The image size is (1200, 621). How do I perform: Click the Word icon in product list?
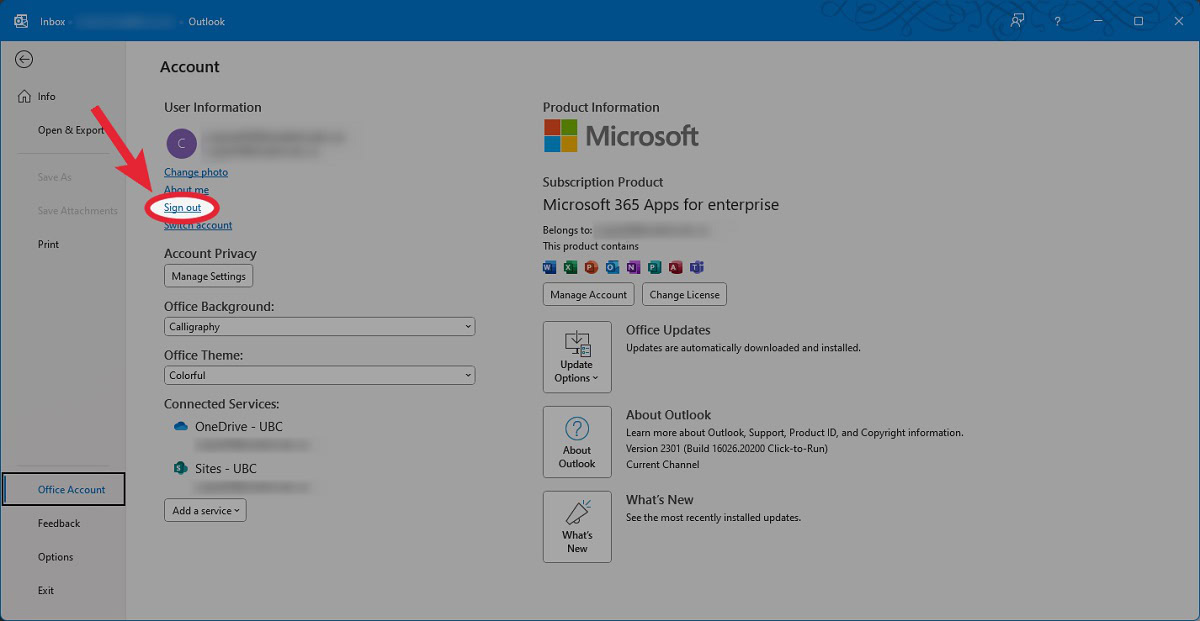tap(549, 267)
